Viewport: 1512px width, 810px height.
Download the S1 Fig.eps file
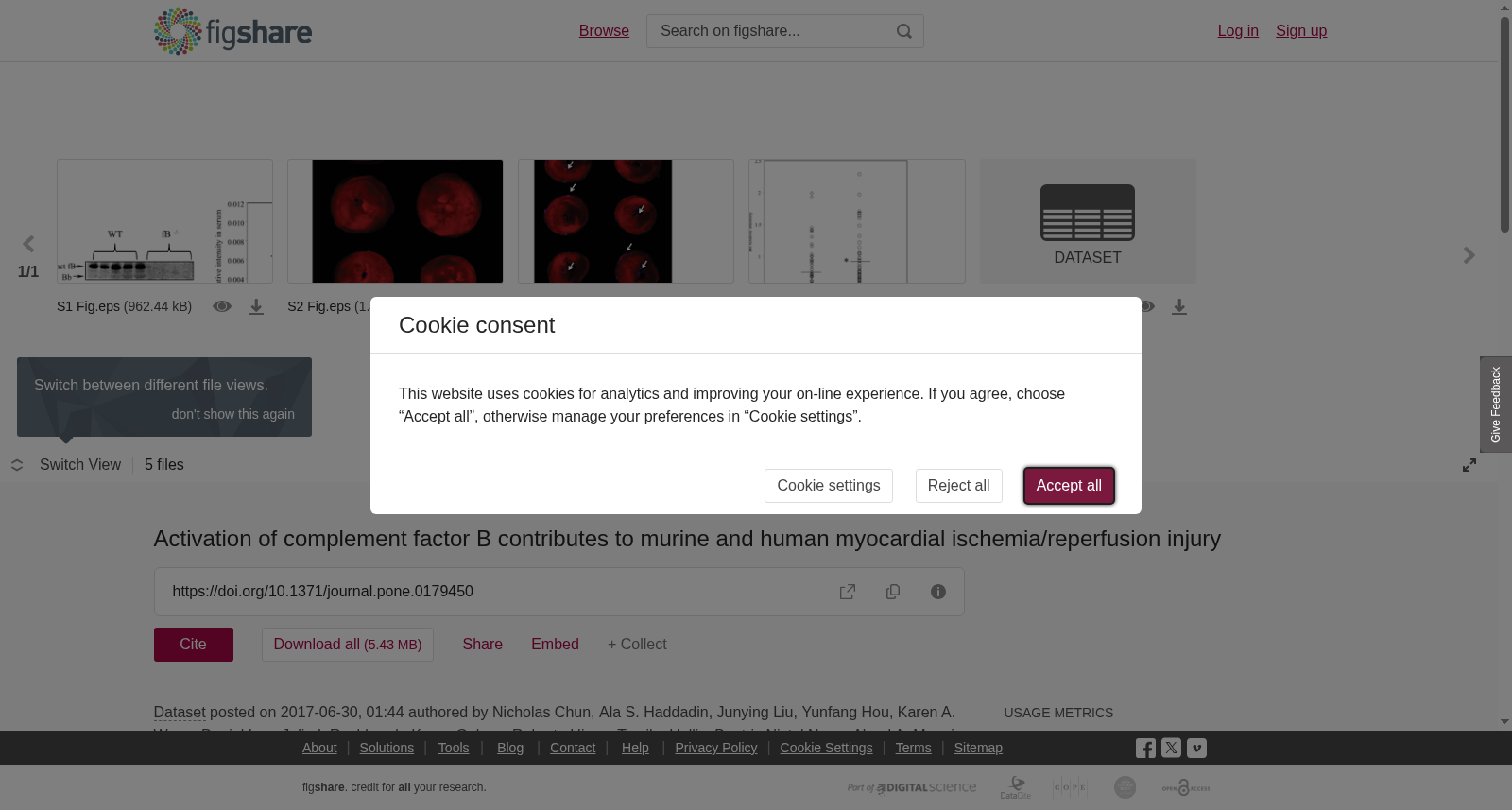(x=256, y=307)
